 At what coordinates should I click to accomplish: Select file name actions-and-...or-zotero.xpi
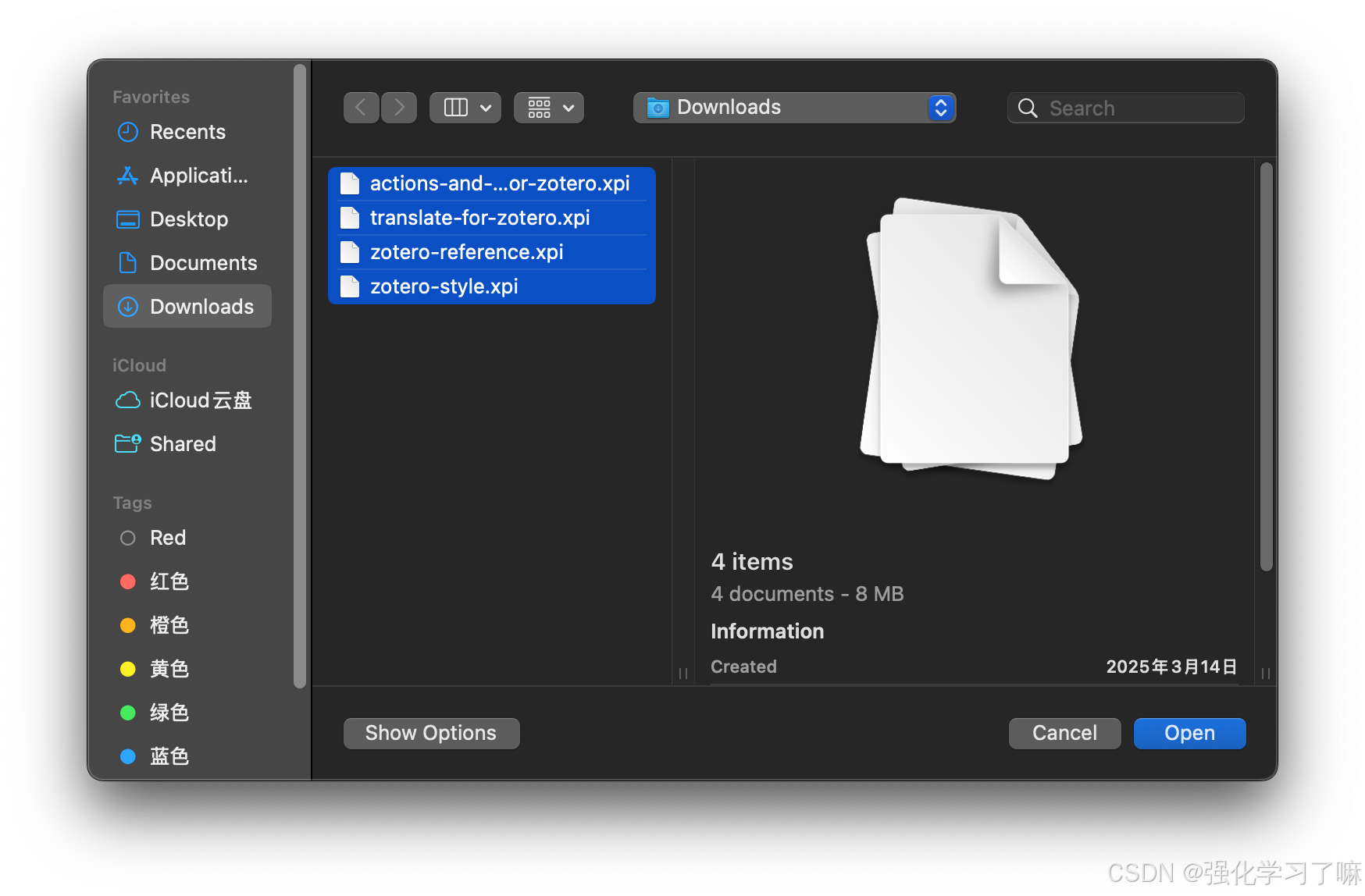500,183
